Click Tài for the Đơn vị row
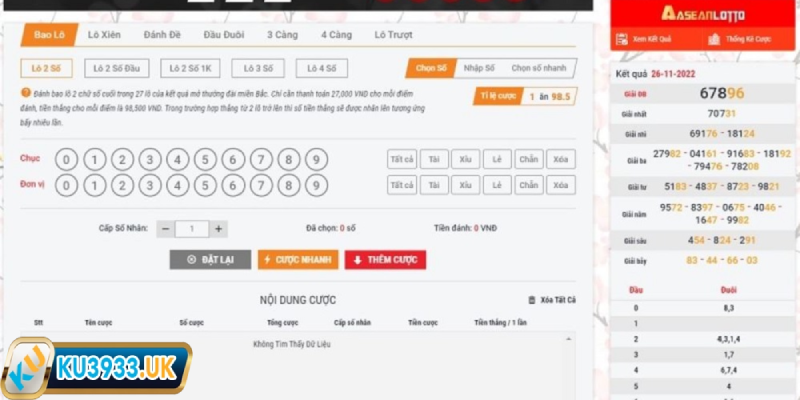Image resolution: width=800 pixels, height=400 pixels. [434, 185]
